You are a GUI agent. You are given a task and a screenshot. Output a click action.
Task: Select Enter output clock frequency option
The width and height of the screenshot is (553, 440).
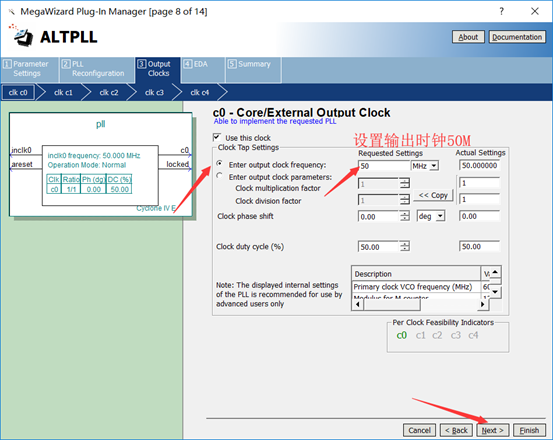[220, 164]
